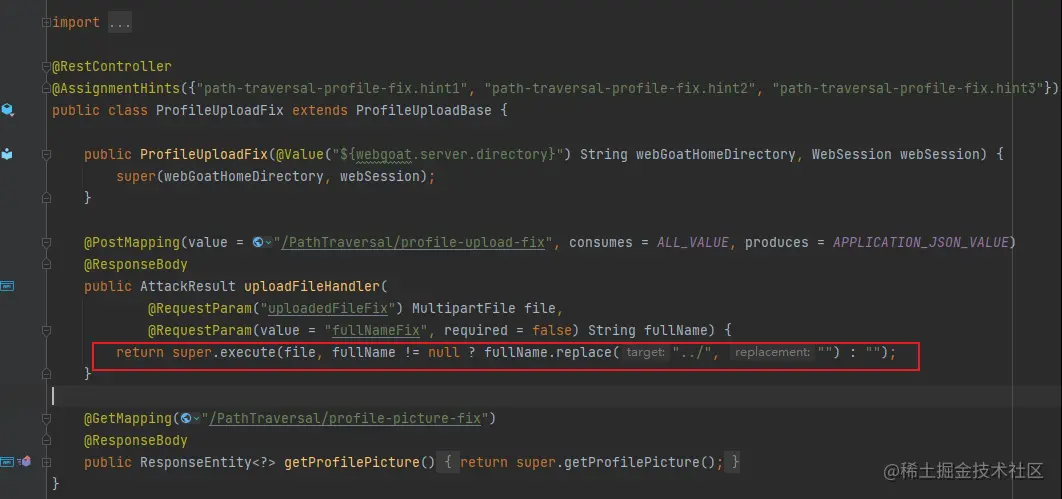Click the @PostMapping annotation
This screenshot has height=499, width=1062.
[x=132, y=242]
